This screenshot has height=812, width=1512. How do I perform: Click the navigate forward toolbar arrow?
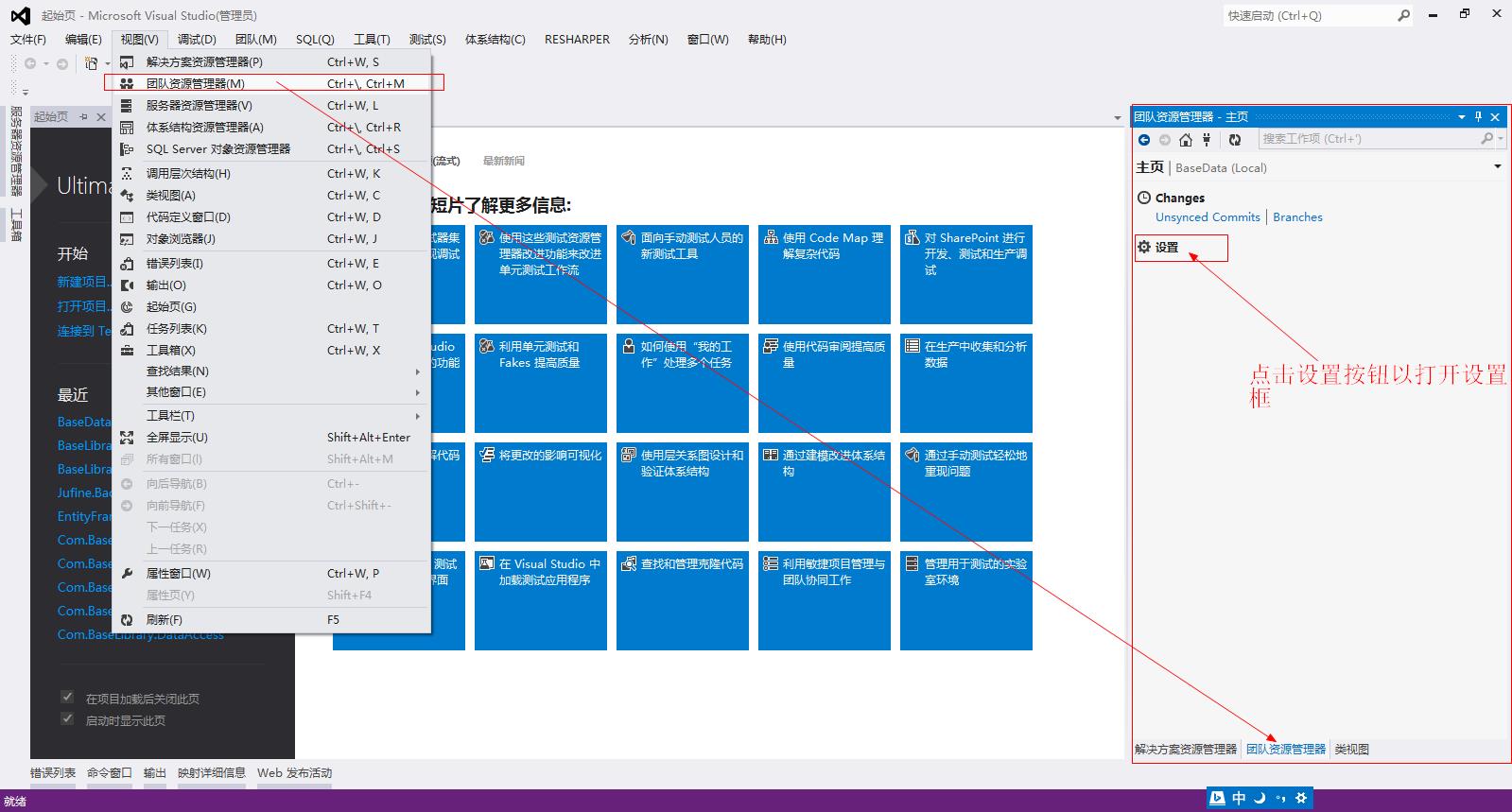(62, 63)
